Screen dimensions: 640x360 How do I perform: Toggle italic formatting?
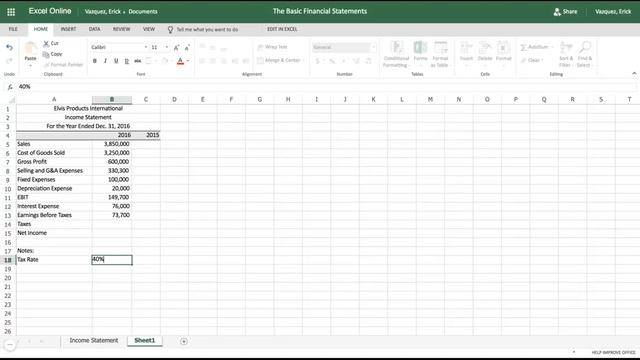coord(105,61)
